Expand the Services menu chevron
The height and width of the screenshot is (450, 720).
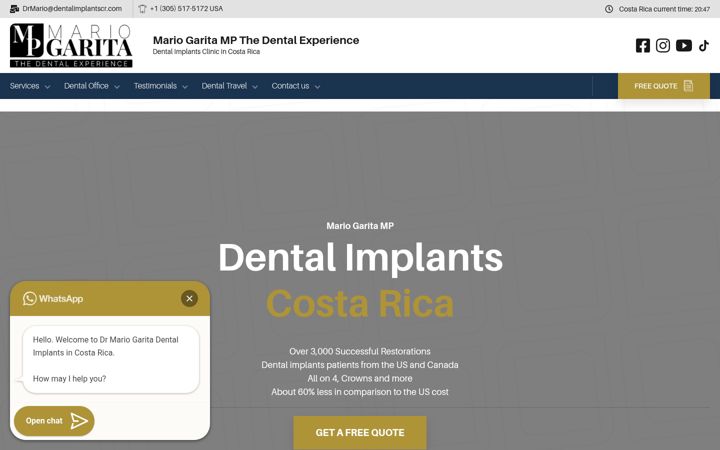(x=47, y=87)
